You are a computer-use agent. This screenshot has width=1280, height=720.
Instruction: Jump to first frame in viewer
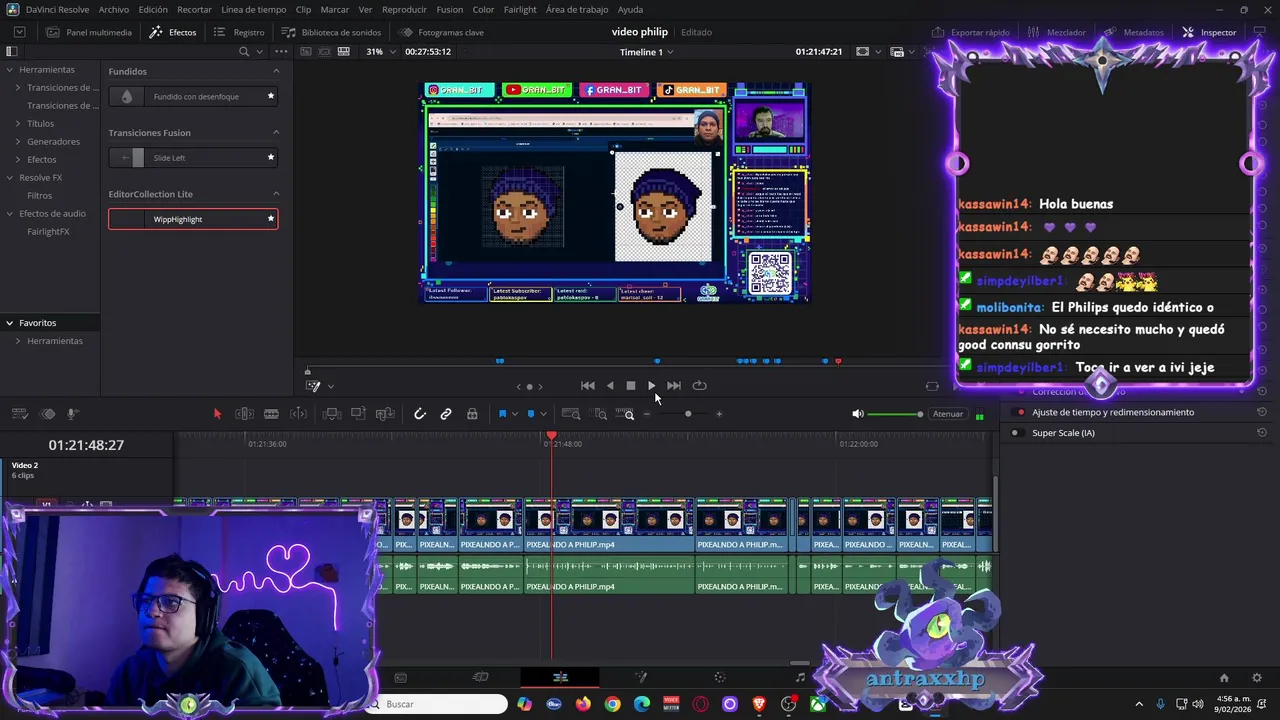tap(588, 386)
